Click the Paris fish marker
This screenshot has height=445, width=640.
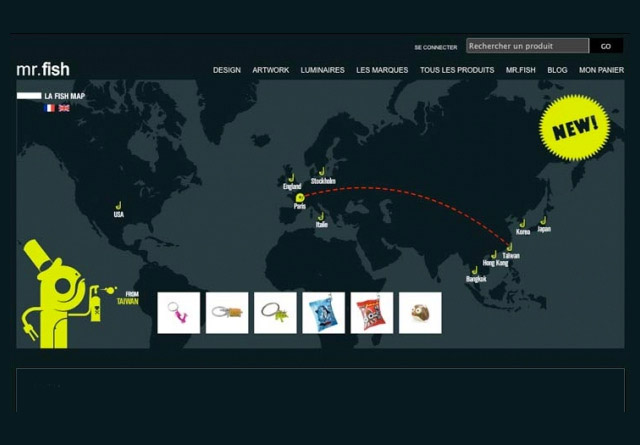[x=299, y=198]
